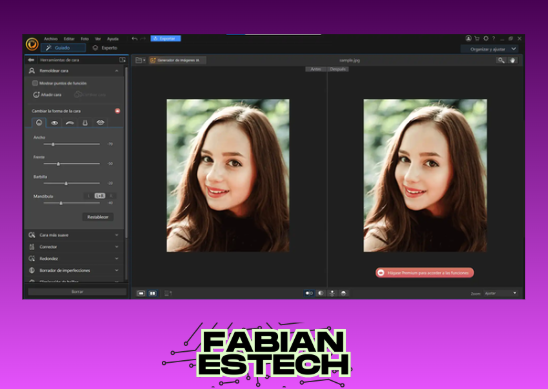The image size is (548, 389).
Task: Switch to side-by-side compare view
Action: tap(153, 293)
